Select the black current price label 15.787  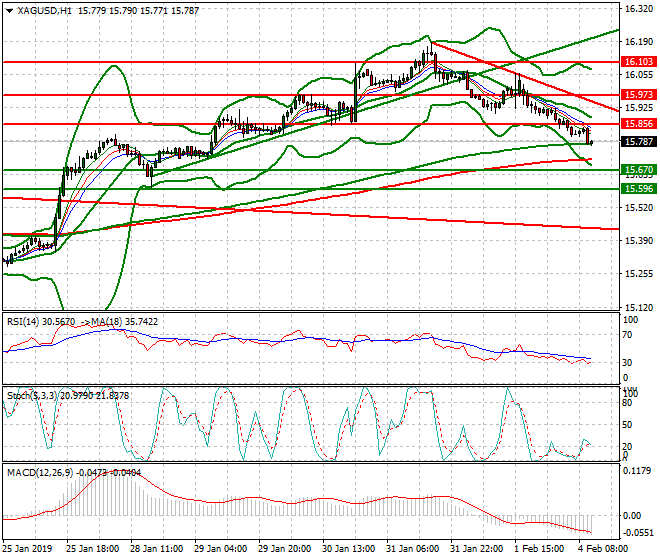(639, 141)
